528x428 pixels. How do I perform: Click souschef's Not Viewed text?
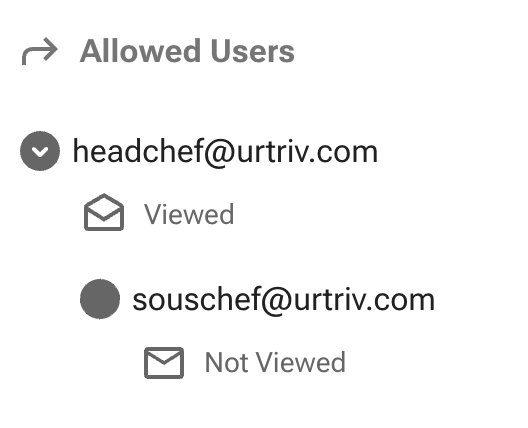[275, 362]
